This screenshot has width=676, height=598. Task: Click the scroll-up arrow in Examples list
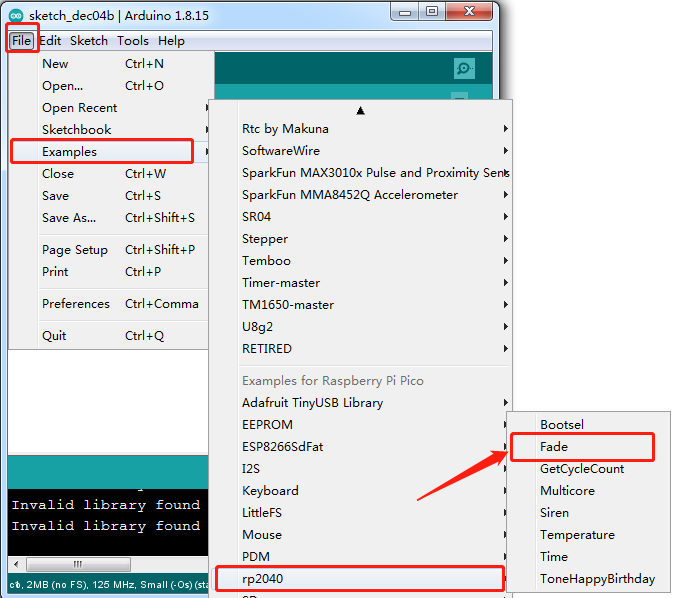click(360, 111)
